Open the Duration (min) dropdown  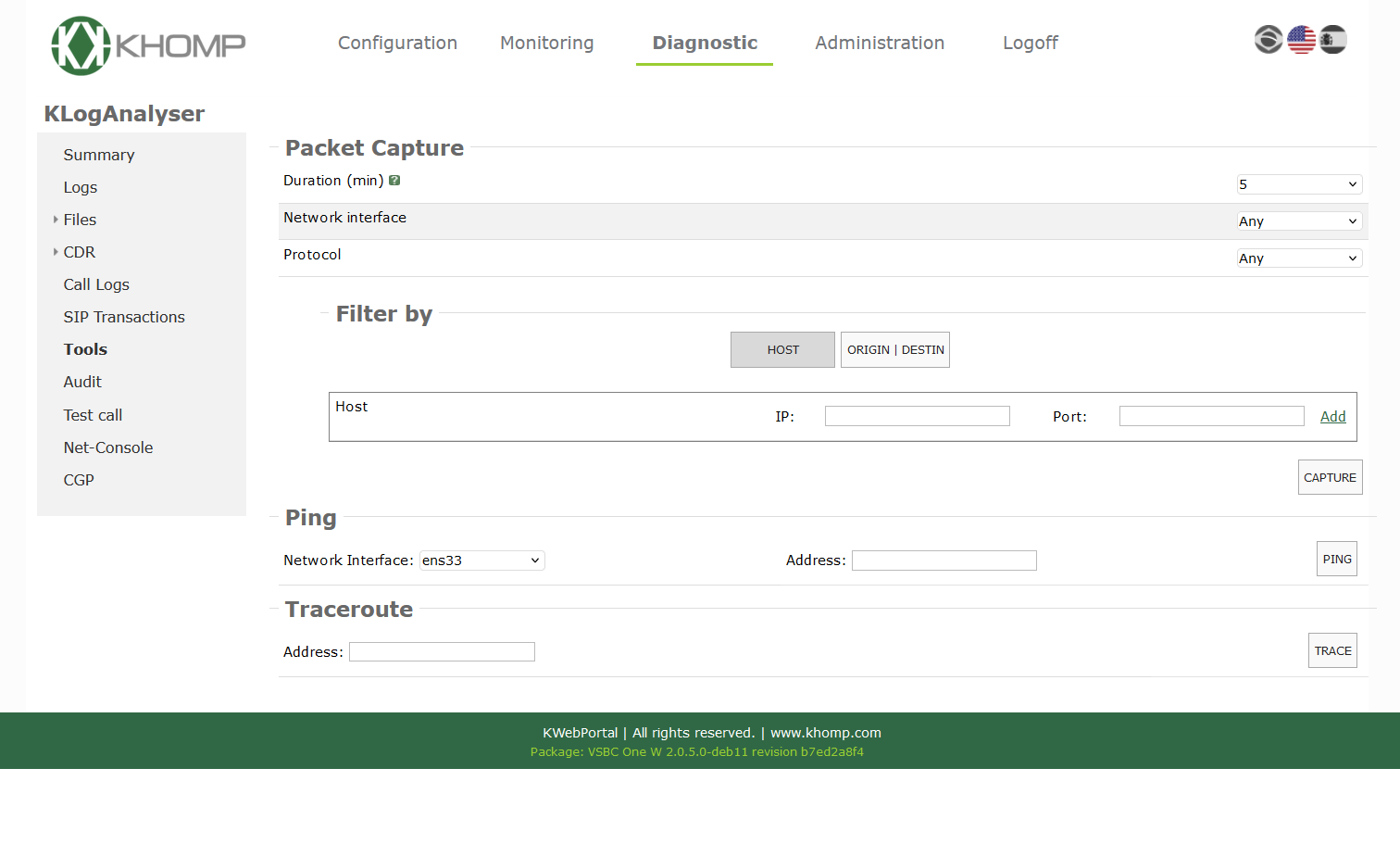tap(1298, 184)
